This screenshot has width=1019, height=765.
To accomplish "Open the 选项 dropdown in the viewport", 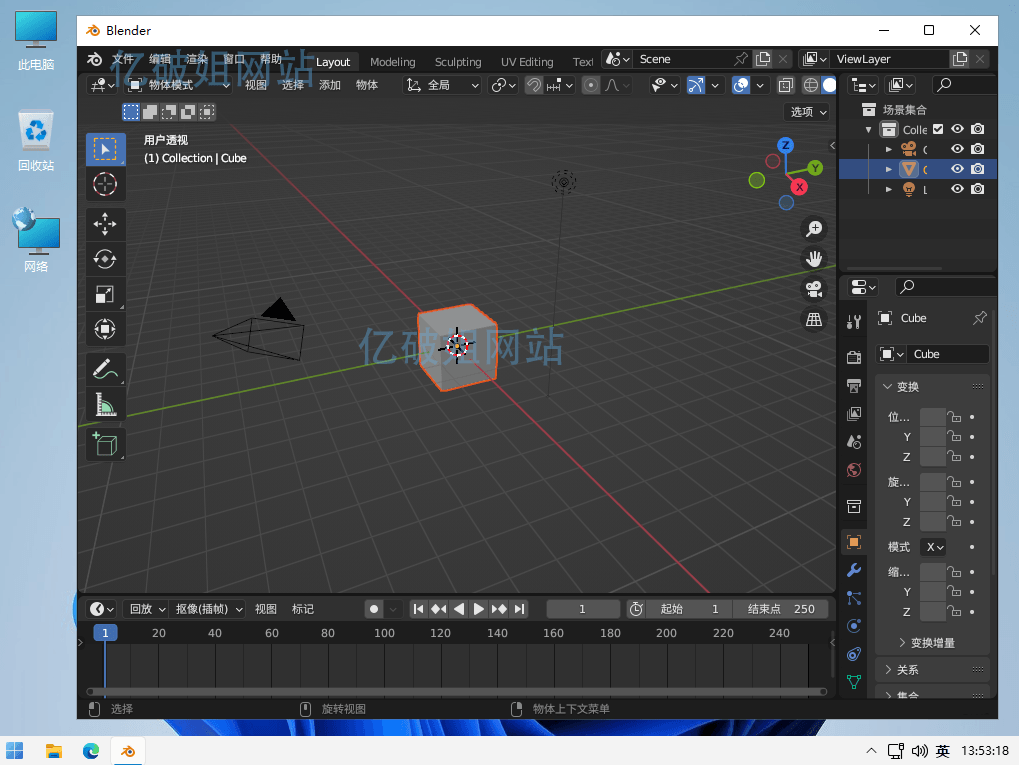I will (x=807, y=112).
